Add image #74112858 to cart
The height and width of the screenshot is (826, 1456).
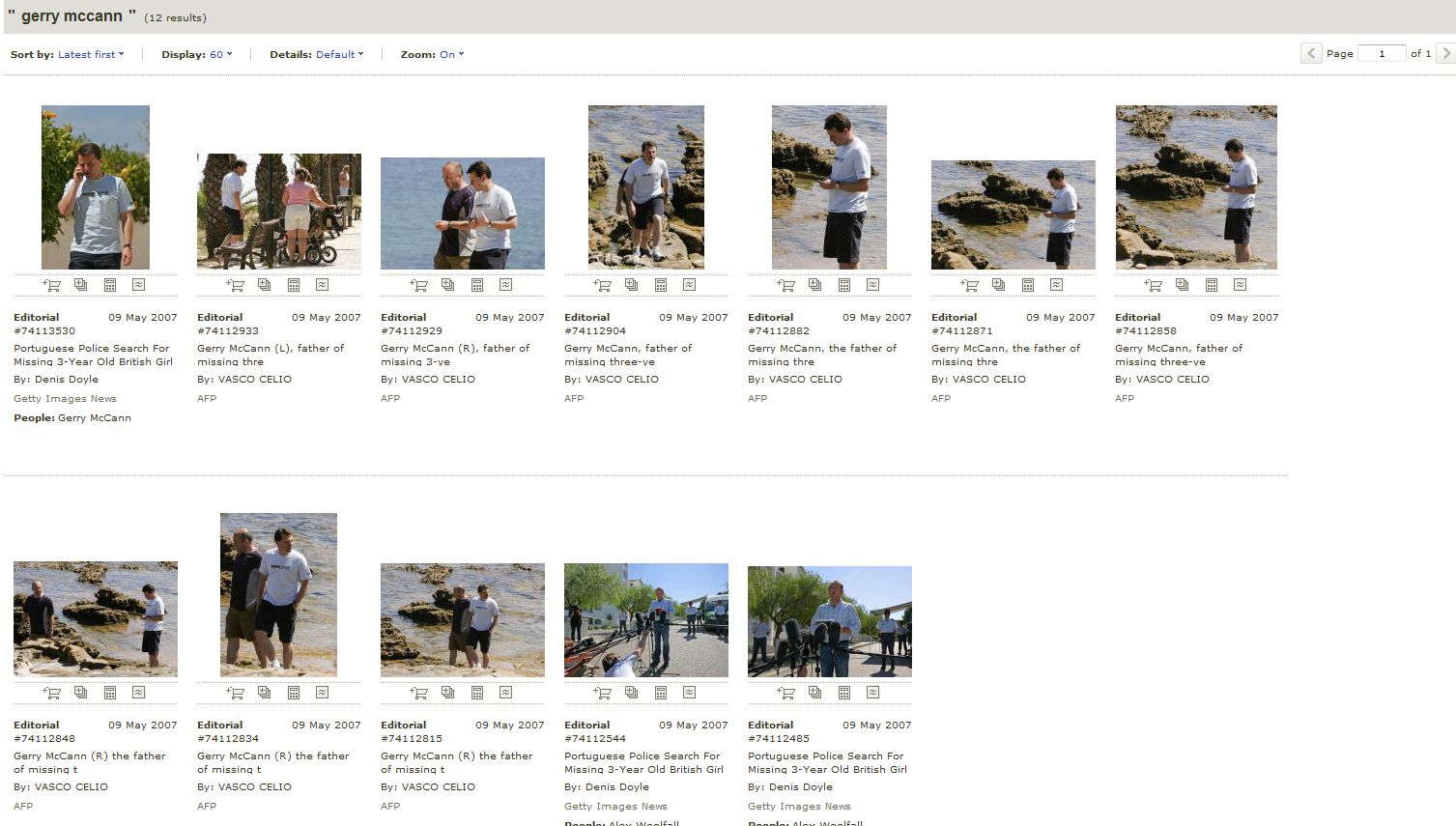[x=1154, y=285]
